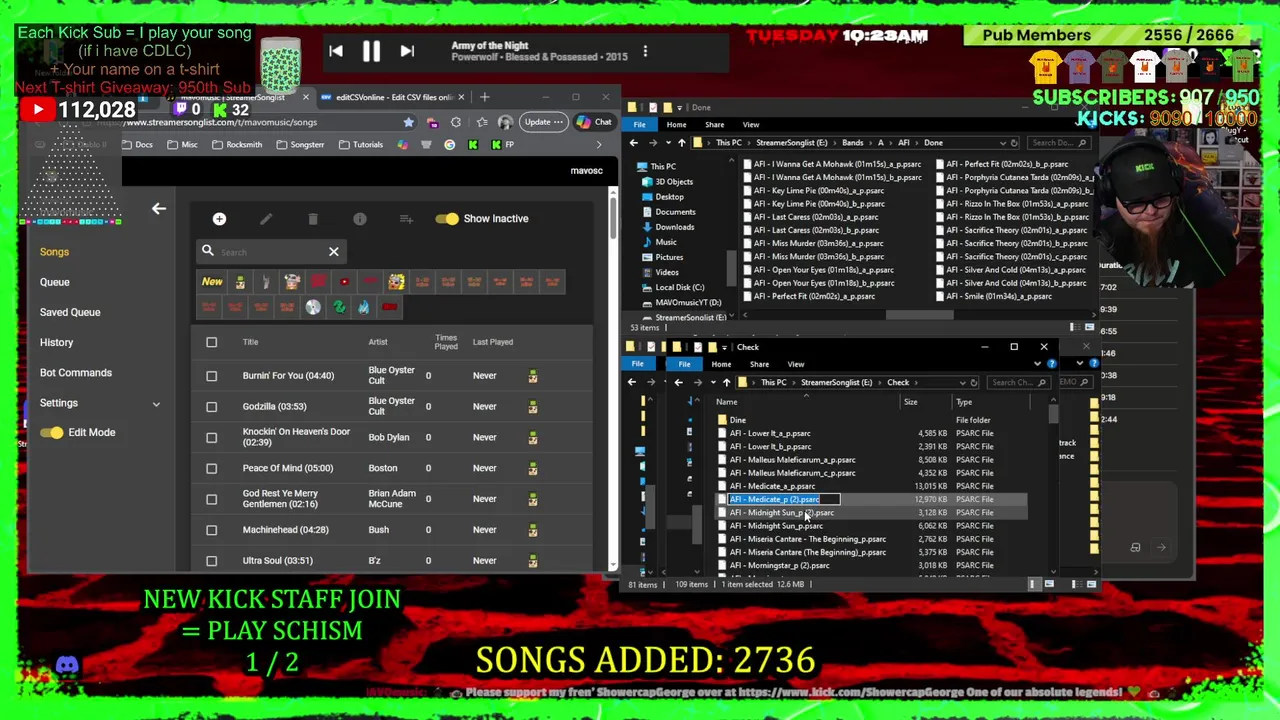Expand the ribbon in Check window
Screen dimensions: 1280x720
click(x=1037, y=364)
